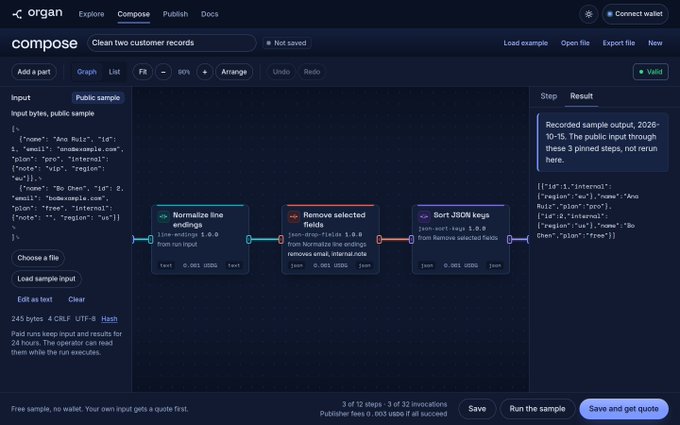Viewport: 680px width, 425px height.
Task: Click the '245 bytes' status text
Action: point(27,319)
